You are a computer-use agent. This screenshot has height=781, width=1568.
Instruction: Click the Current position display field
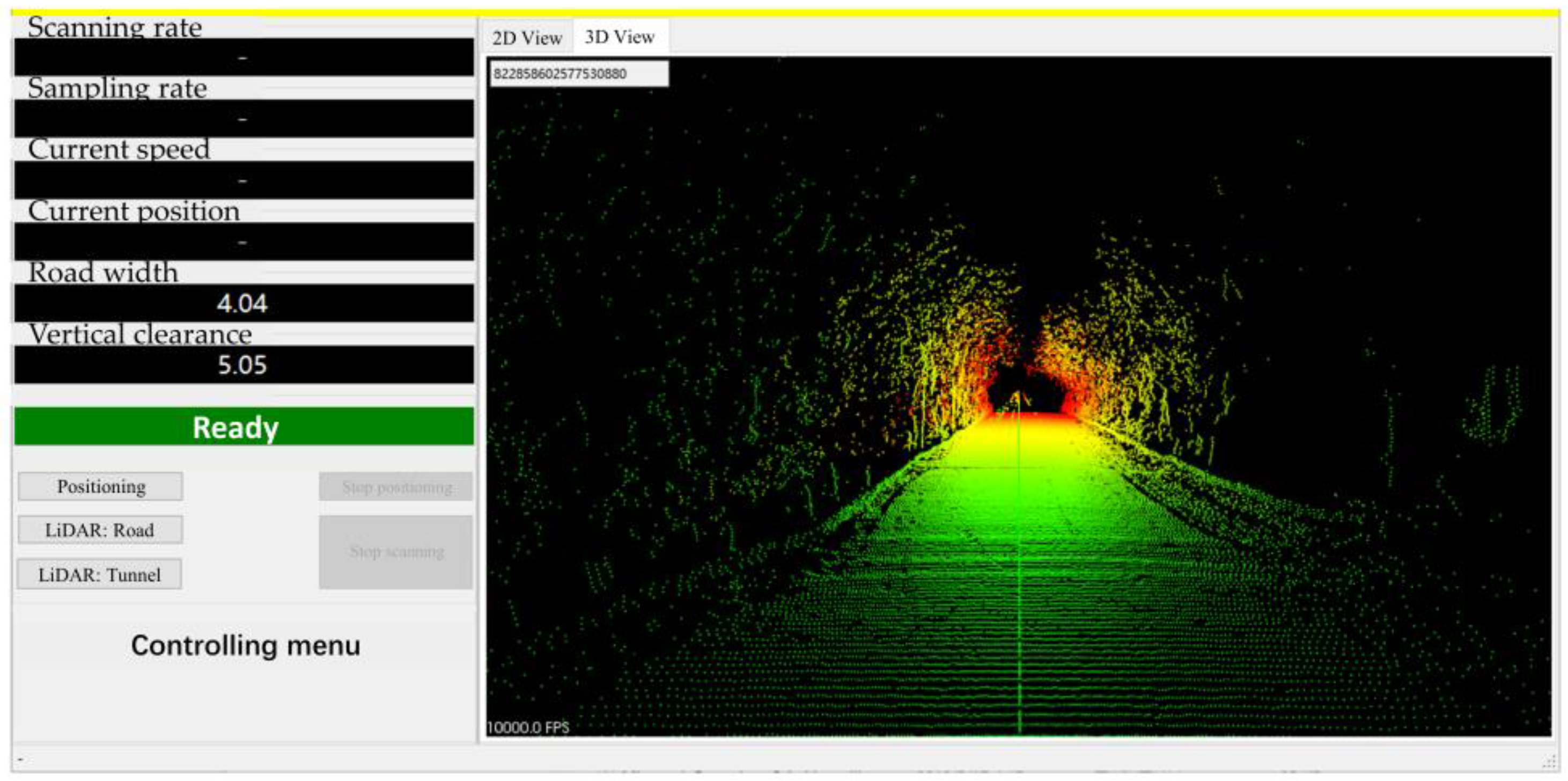pos(244,241)
